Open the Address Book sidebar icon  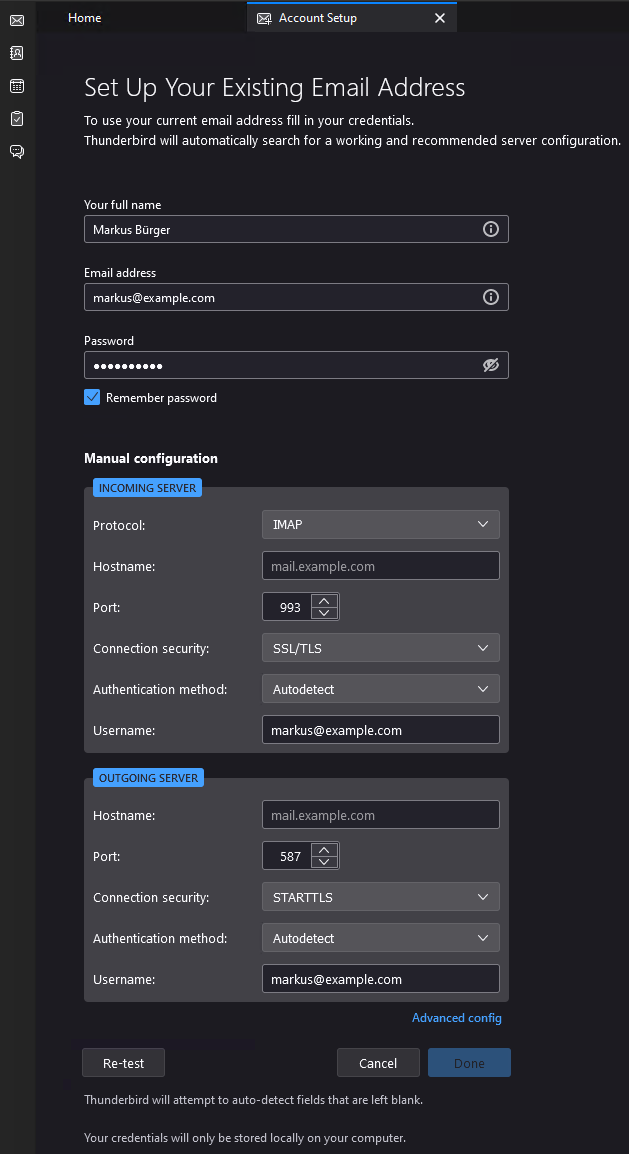point(17,53)
